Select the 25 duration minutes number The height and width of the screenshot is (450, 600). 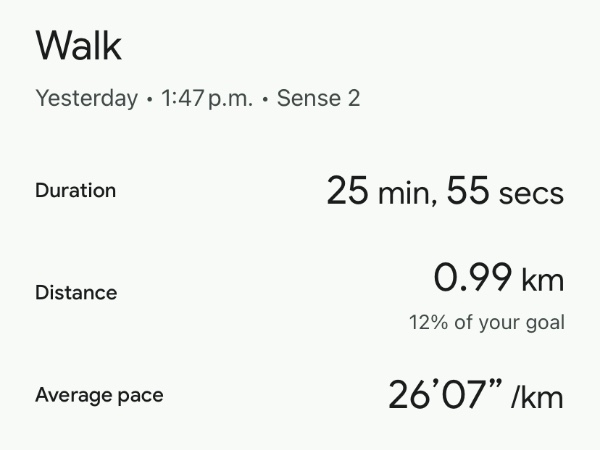click(x=347, y=190)
